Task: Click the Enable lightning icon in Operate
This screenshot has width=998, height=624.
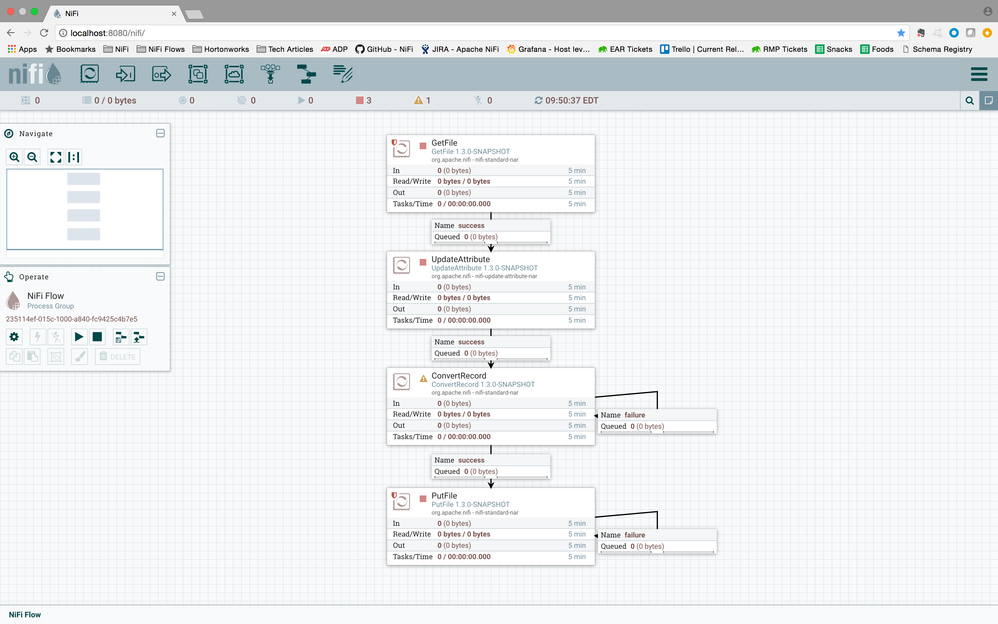Action: tap(37, 337)
